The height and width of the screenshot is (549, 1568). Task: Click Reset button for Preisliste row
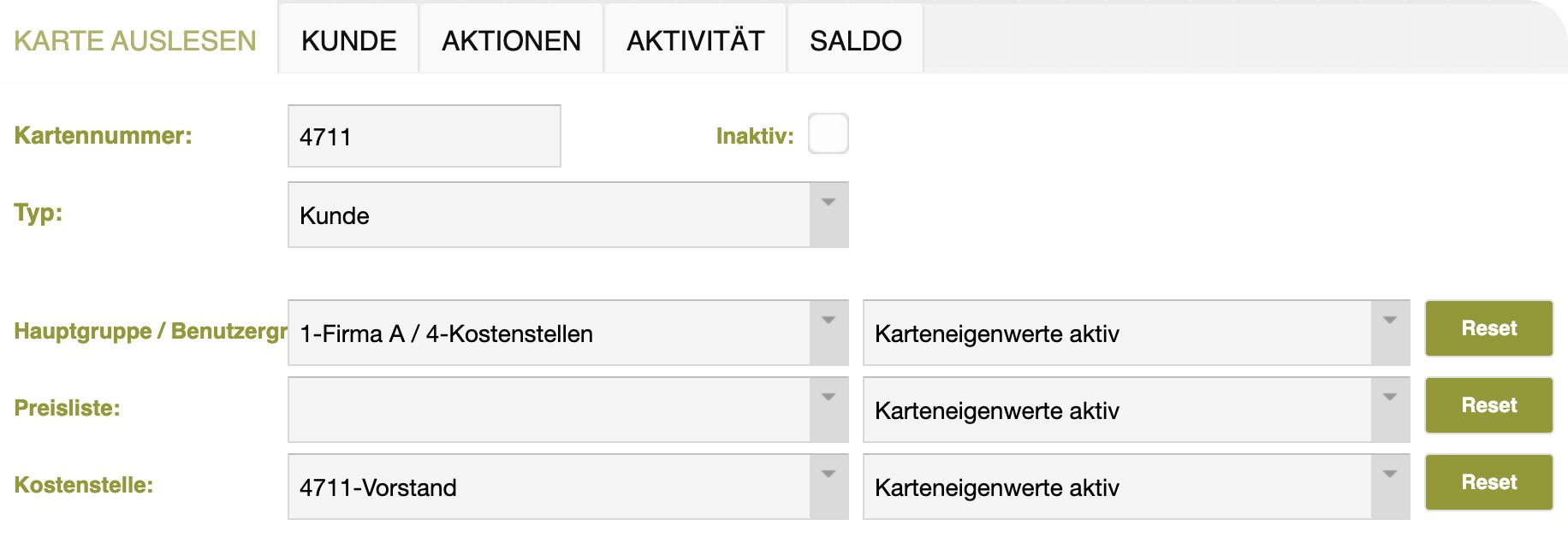1488,405
